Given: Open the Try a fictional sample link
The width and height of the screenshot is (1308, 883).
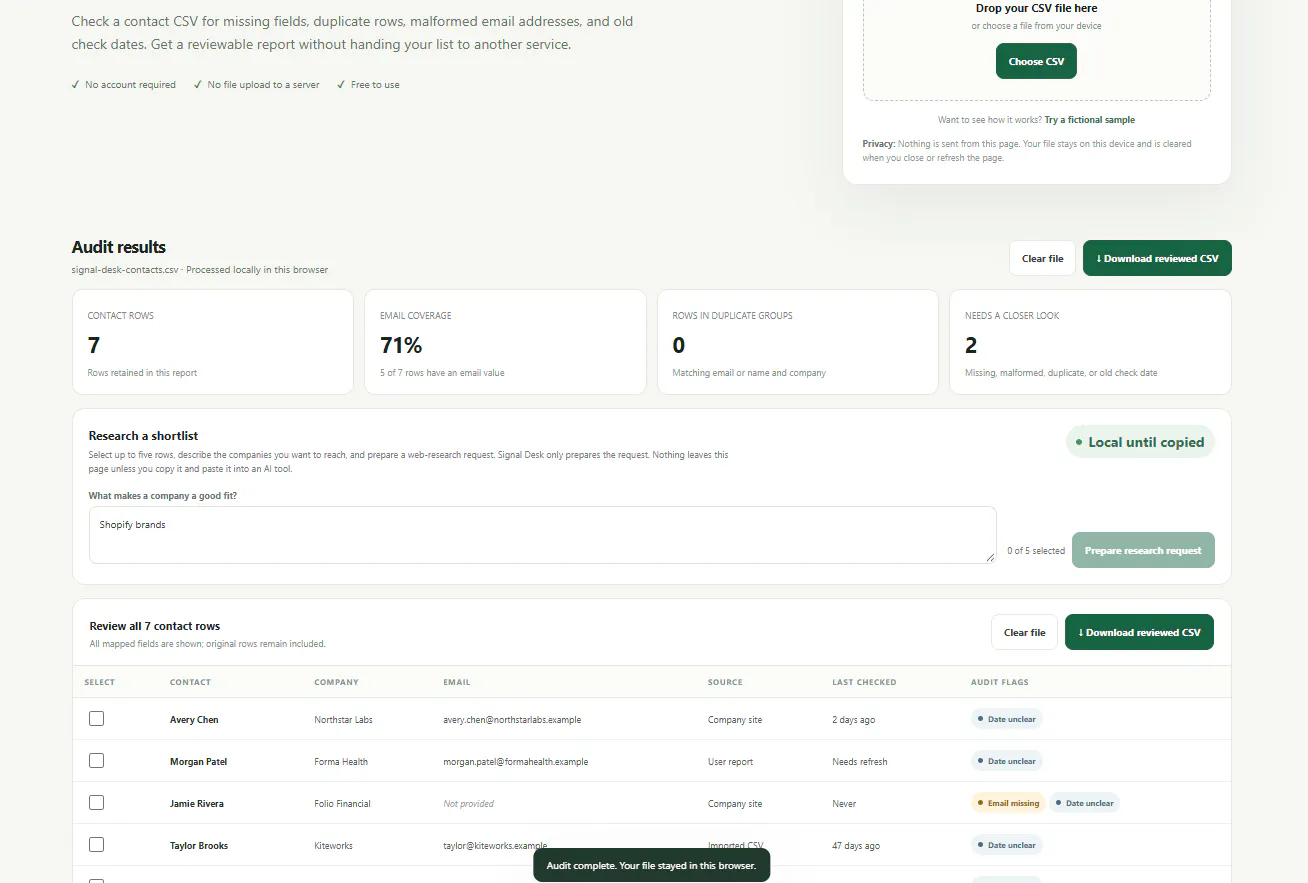Looking at the screenshot, I should (1090, 120).
